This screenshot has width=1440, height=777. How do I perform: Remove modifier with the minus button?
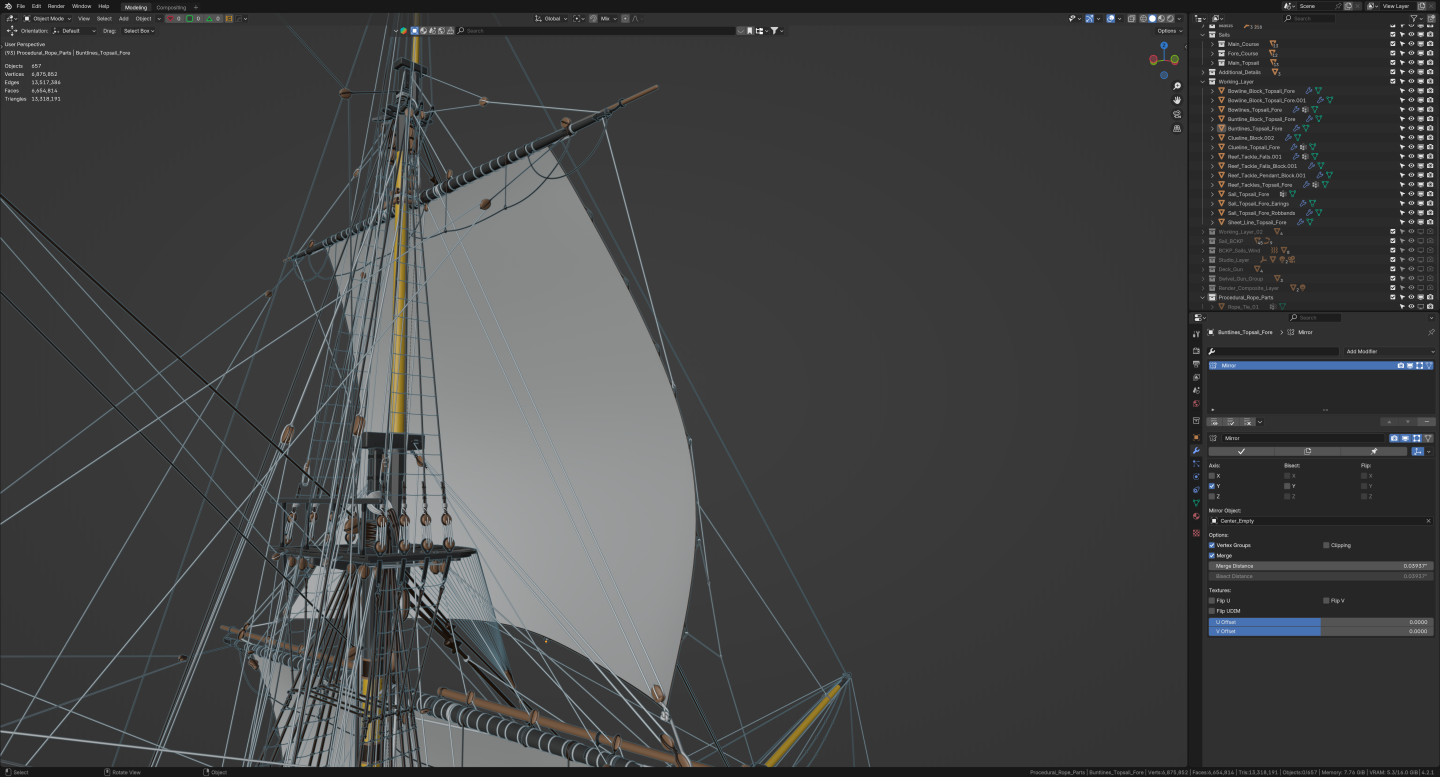(x=1427, y=422)
